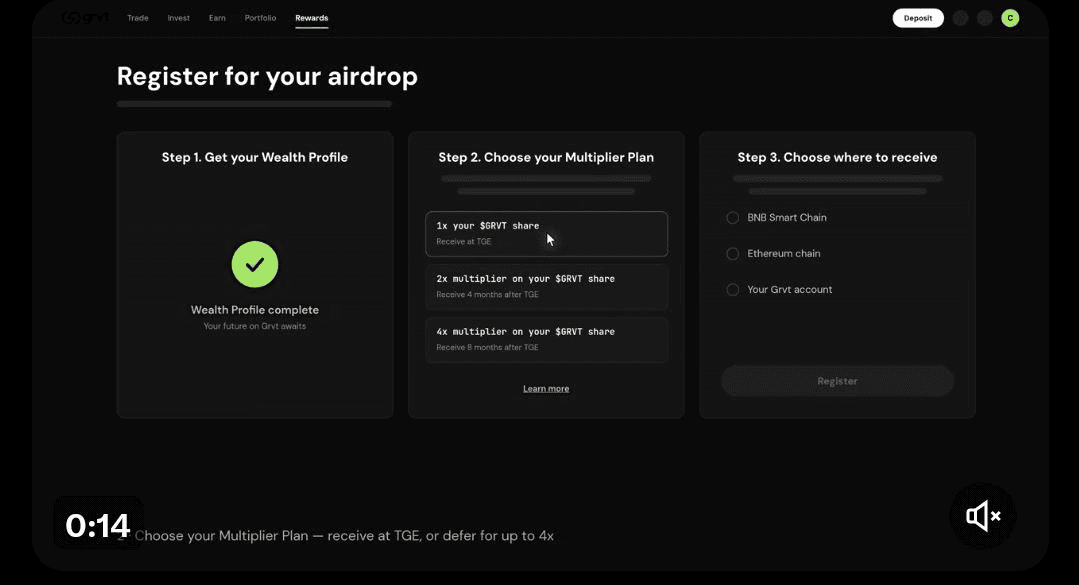Click the green Wealth Profile checkmark
Screen dimensions: 1079x585
coord(255,264)
